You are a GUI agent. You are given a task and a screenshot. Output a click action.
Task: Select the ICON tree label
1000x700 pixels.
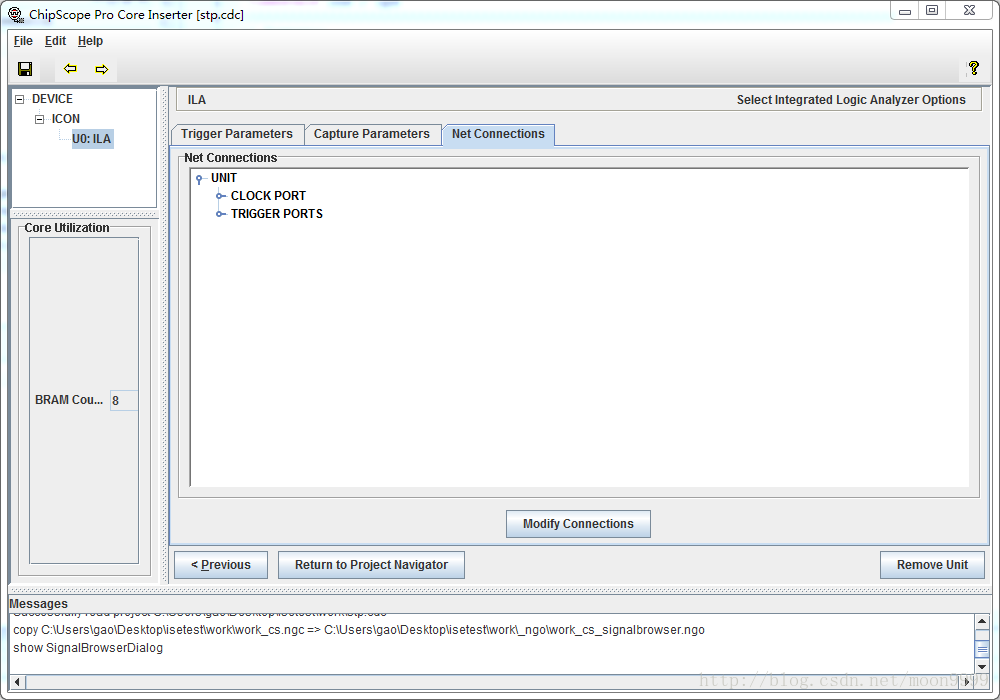click(66, 119)
